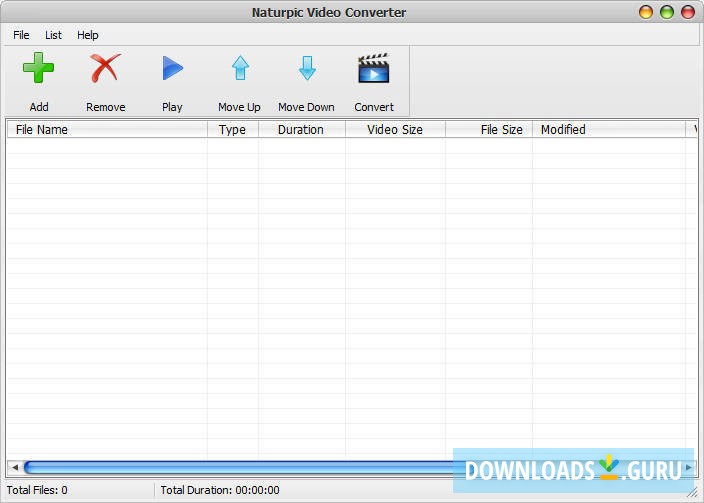
Task: Click the Move Down arrow icon
Action: [307, 68]
